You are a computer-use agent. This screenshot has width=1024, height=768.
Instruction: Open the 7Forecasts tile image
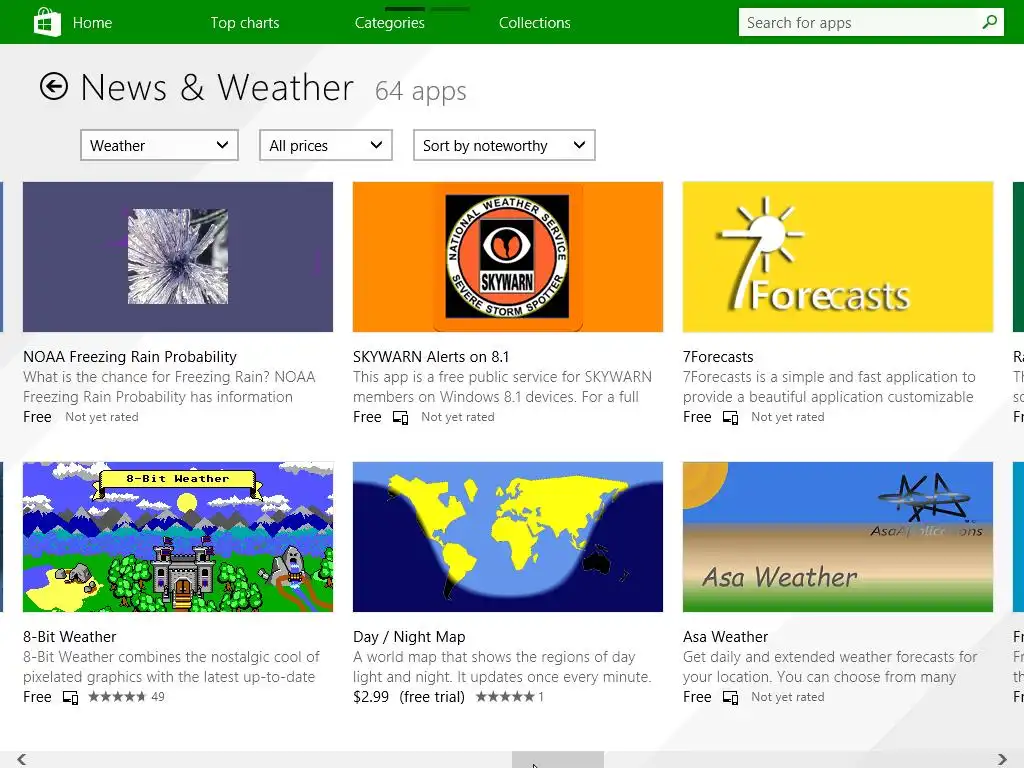click(838, 257)
